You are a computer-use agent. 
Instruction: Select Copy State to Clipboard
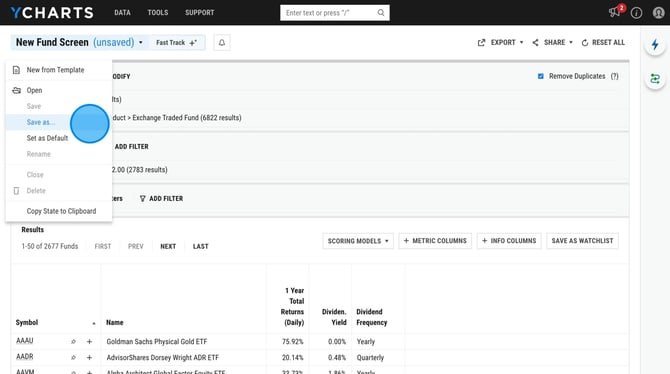click(x=59, y=211)
